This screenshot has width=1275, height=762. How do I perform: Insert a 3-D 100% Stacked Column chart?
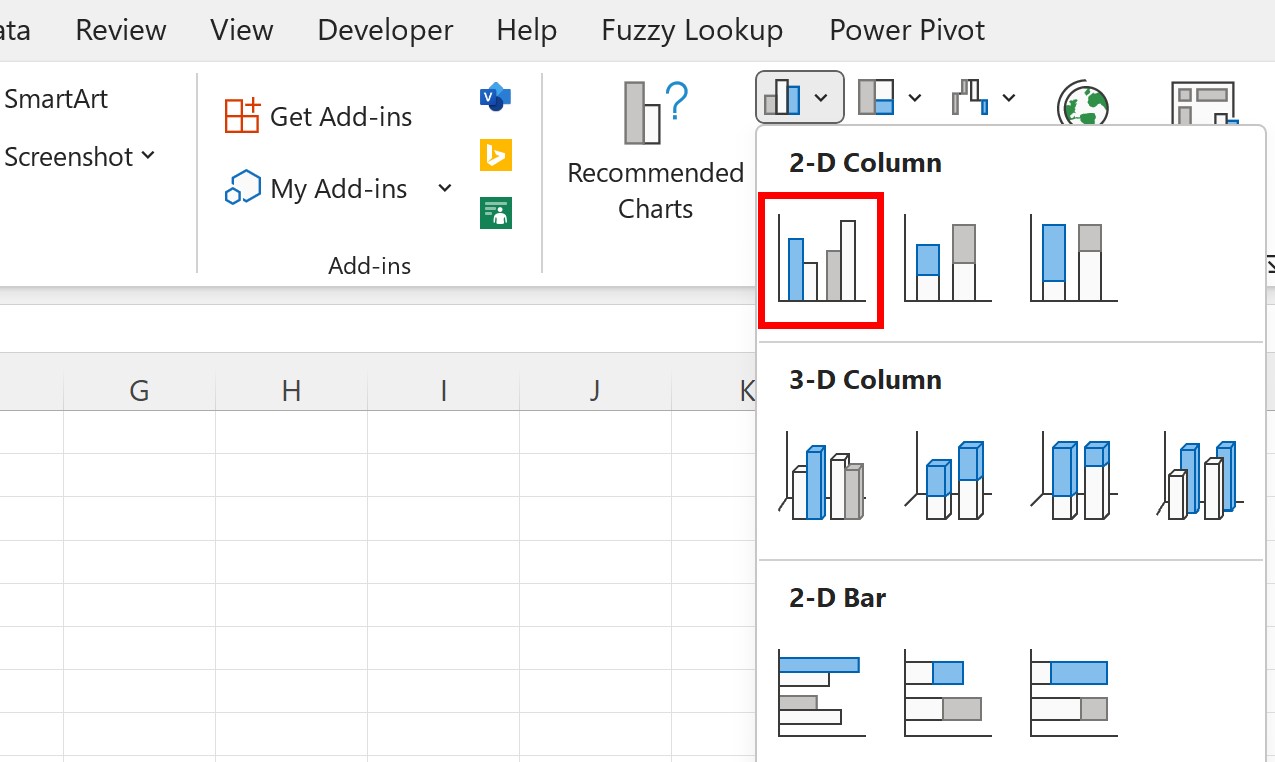[x=1071, y=477]
